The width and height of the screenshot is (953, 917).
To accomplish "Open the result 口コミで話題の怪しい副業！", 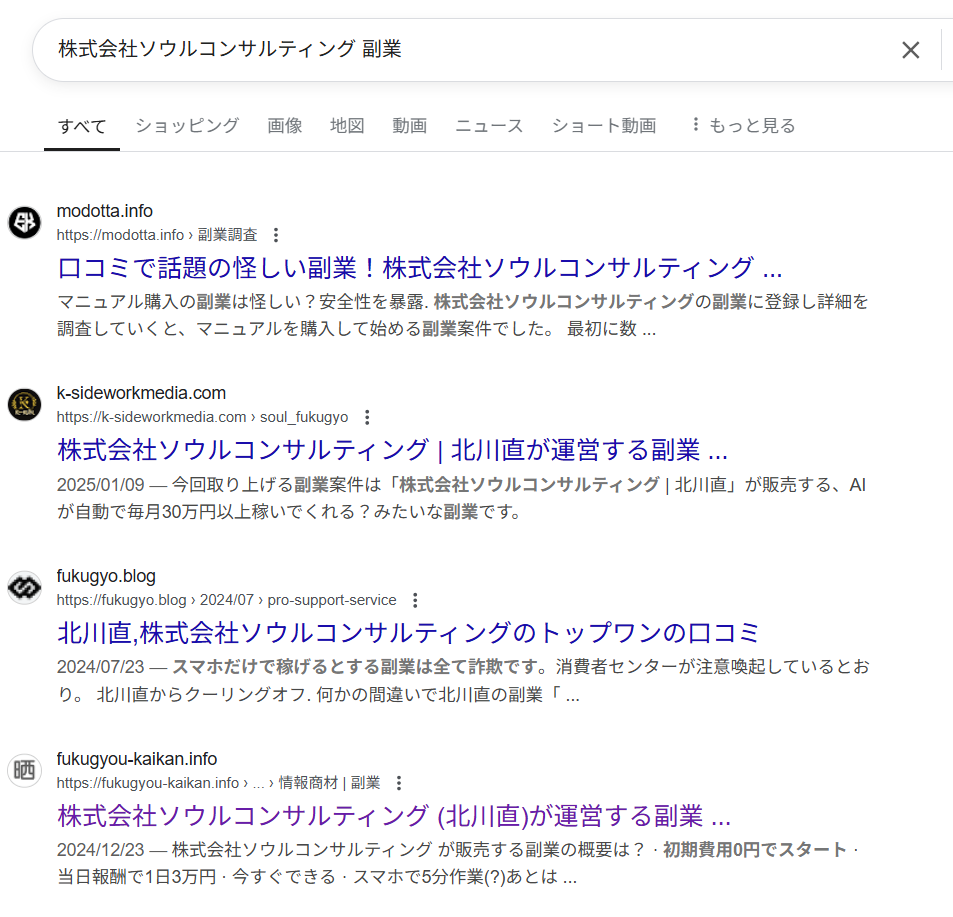I will (419, 268).
